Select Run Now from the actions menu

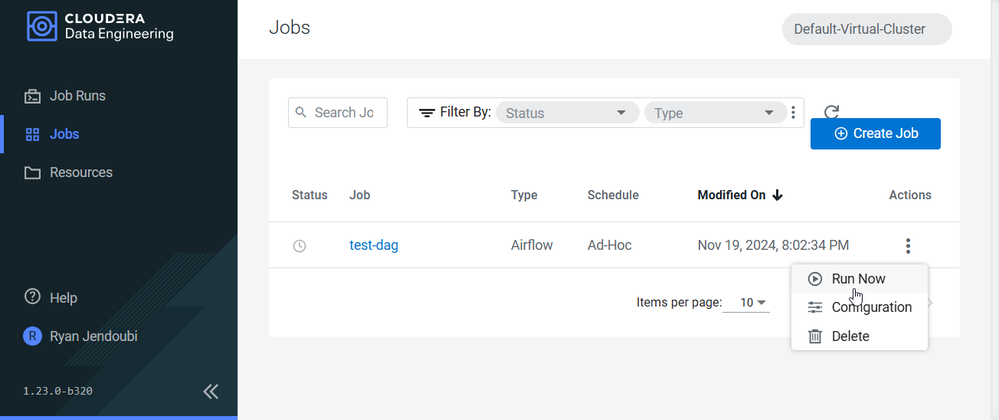[x=859, y=279]
